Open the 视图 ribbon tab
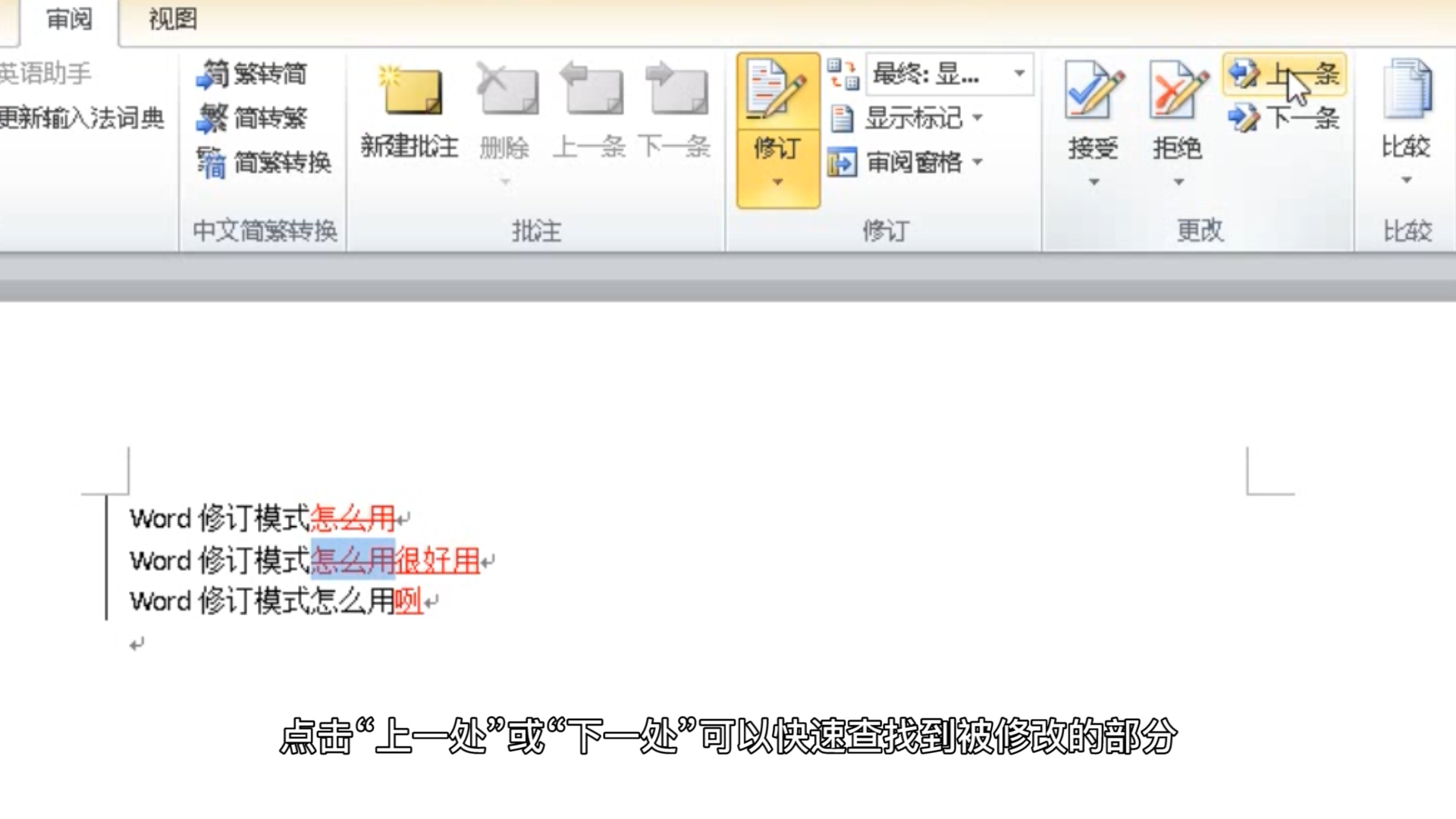 coord(172,19)
